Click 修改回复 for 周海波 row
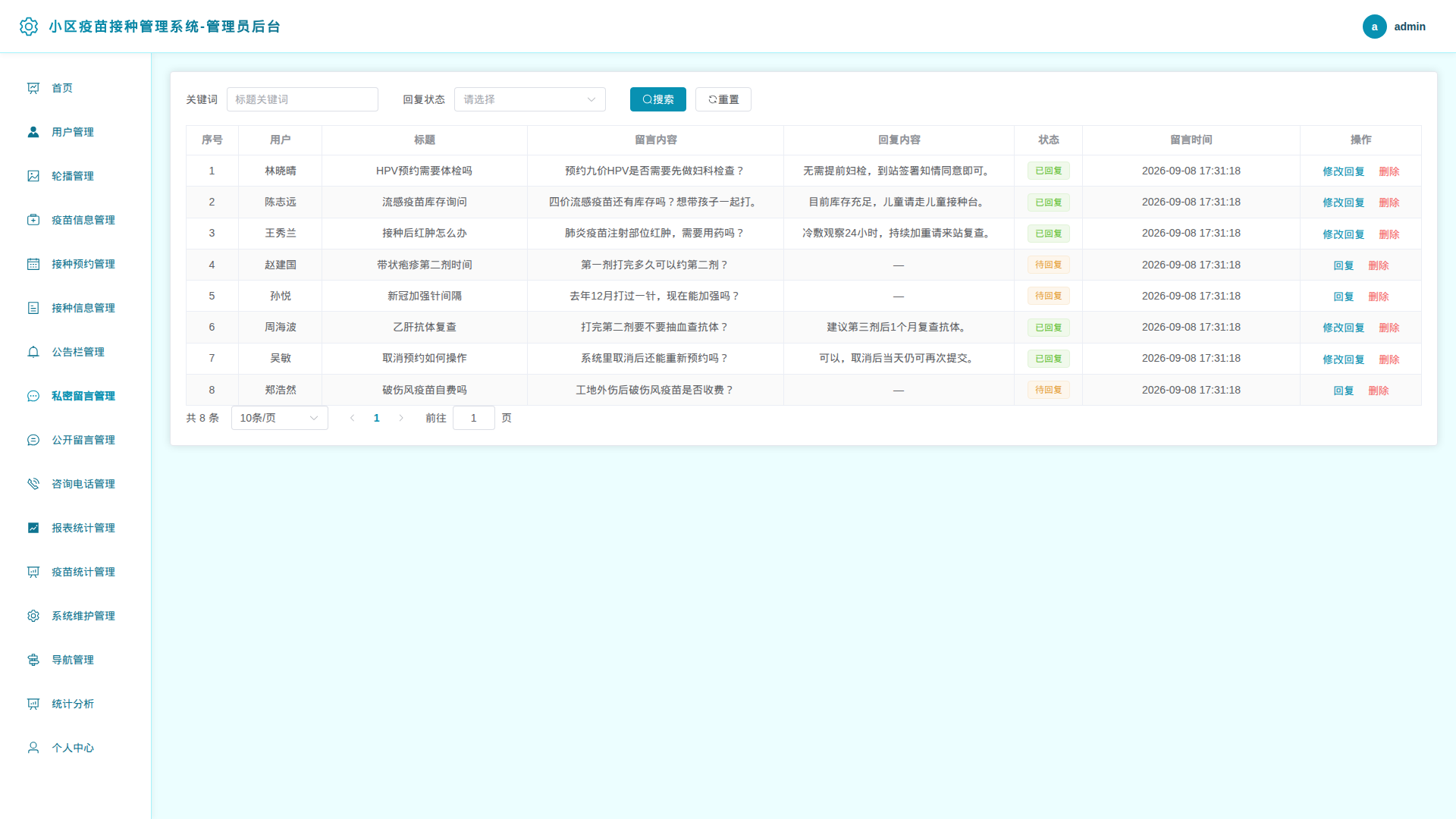 pyautogui.click(x=1344, y=328)
